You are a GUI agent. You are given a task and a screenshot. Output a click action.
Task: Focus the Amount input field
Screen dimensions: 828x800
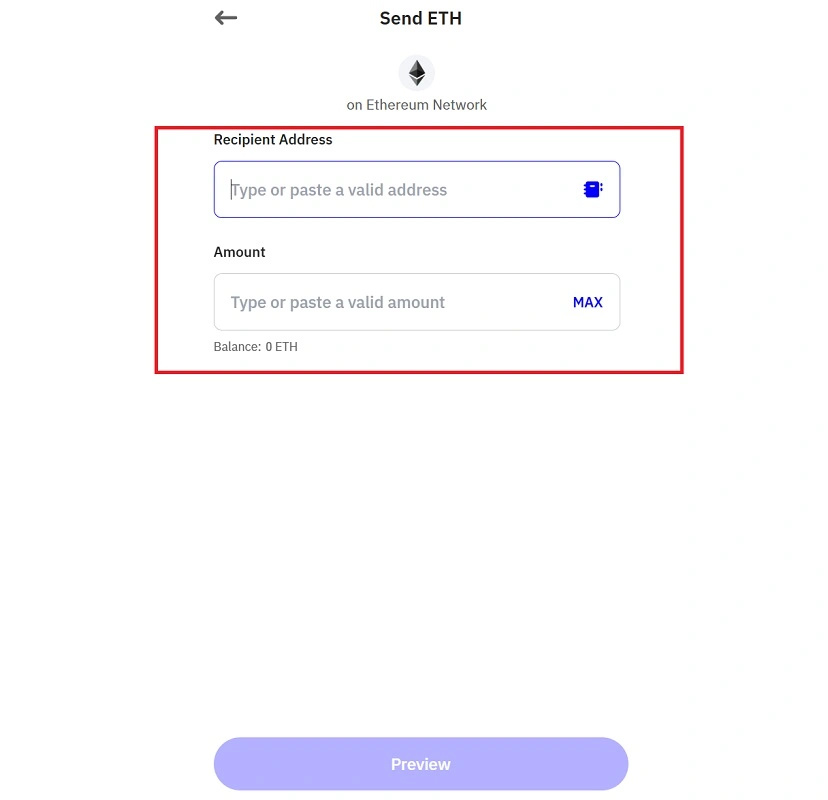coord(417,302)
